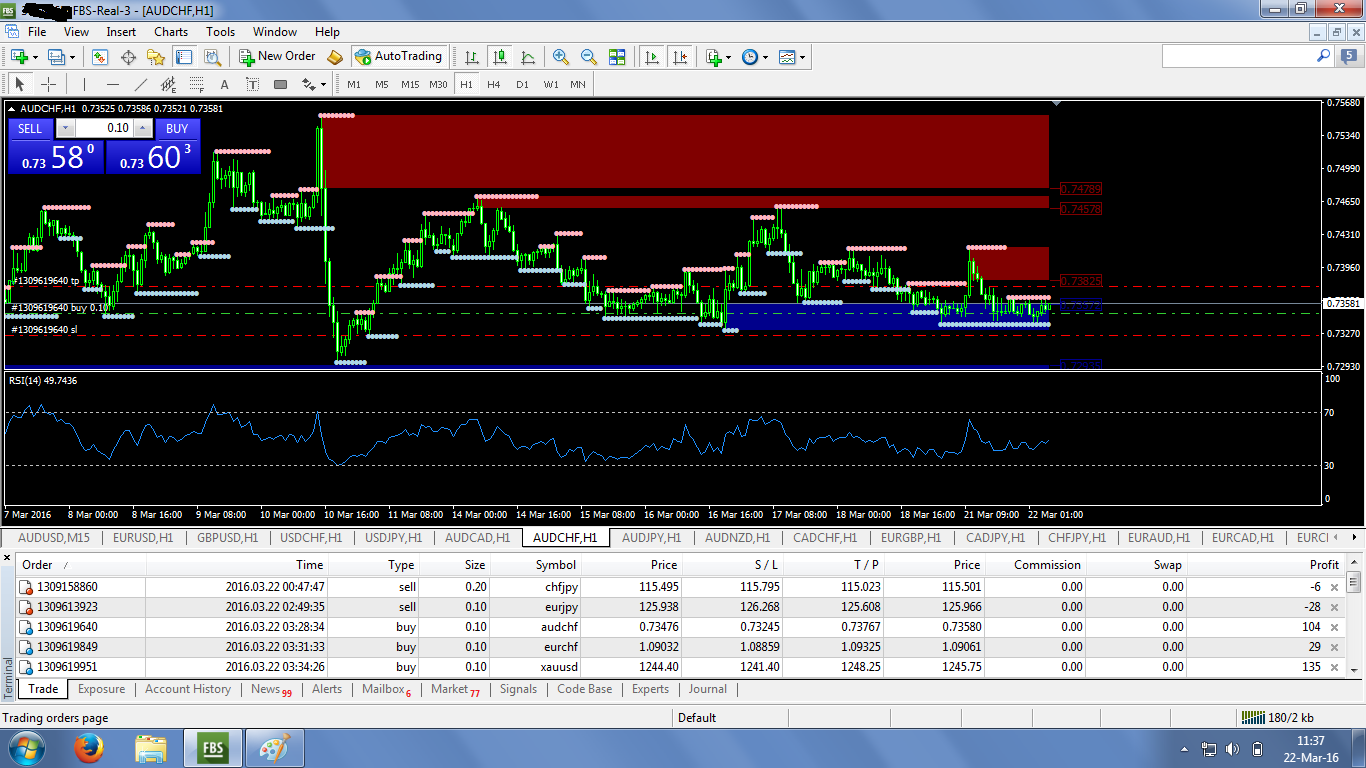
Task: Toggle the AutoTrading button
Action: (398, 57)
